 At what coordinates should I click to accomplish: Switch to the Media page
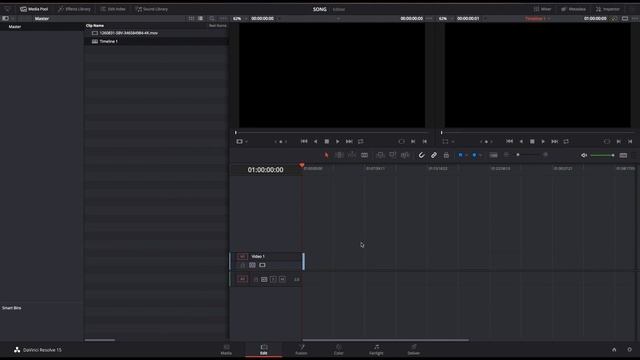coord(226,350)
